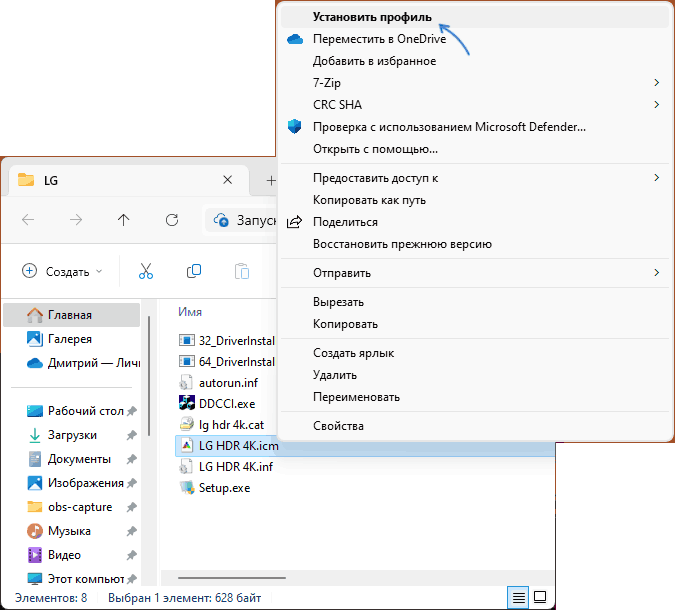Open 'Дмитрий — Личный' OneDrive folder
This screenshot has width=675, height=610.
[x=71, y=363]
